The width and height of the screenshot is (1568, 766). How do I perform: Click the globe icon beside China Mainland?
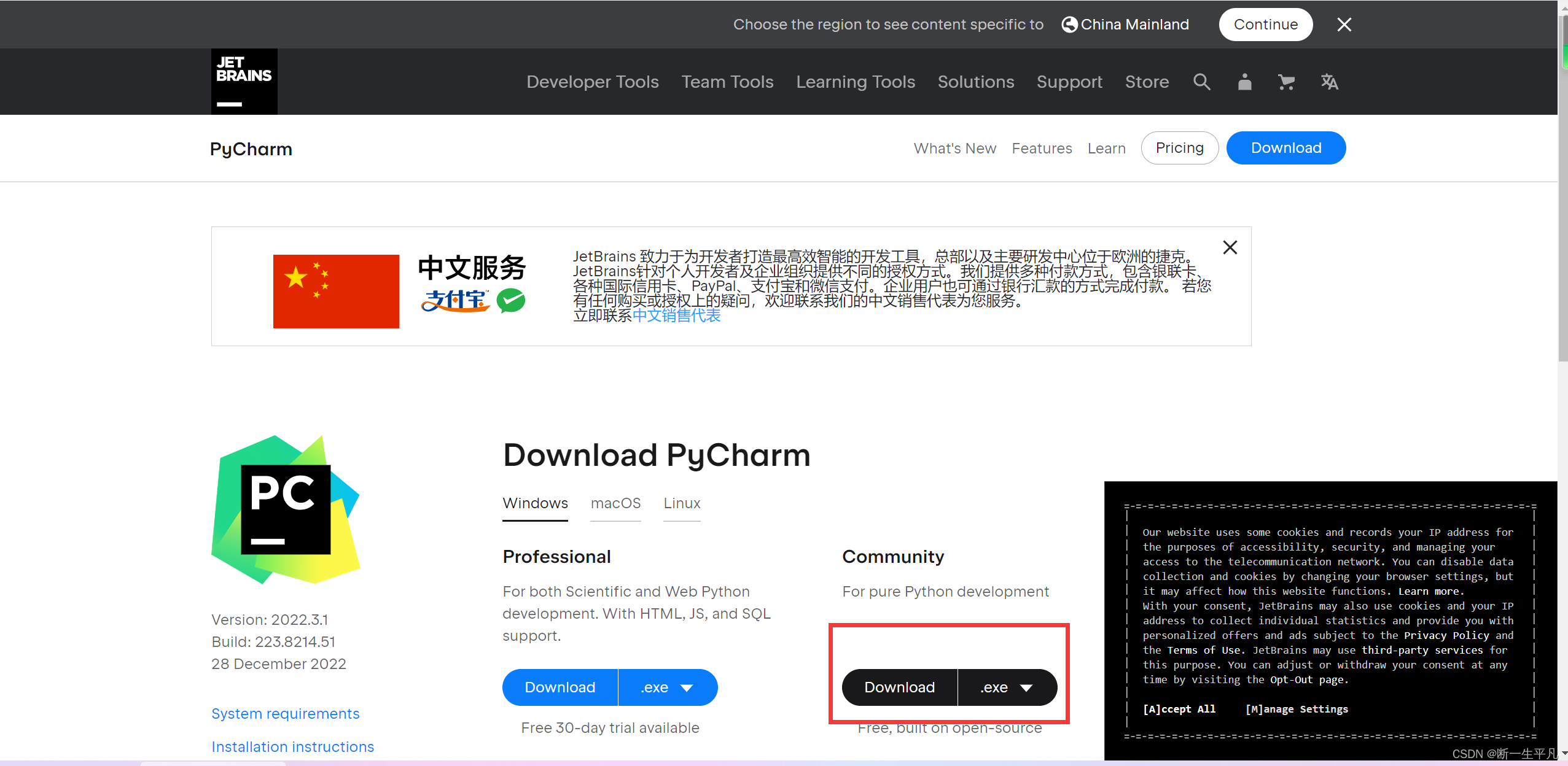(x=1069, y=25)
